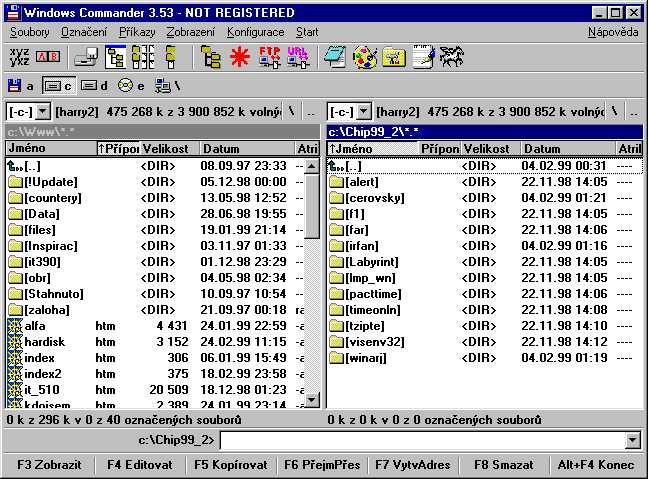Click right panel root directory backslash button
This screenshot has height=479, width=648.
click(615, 112)
